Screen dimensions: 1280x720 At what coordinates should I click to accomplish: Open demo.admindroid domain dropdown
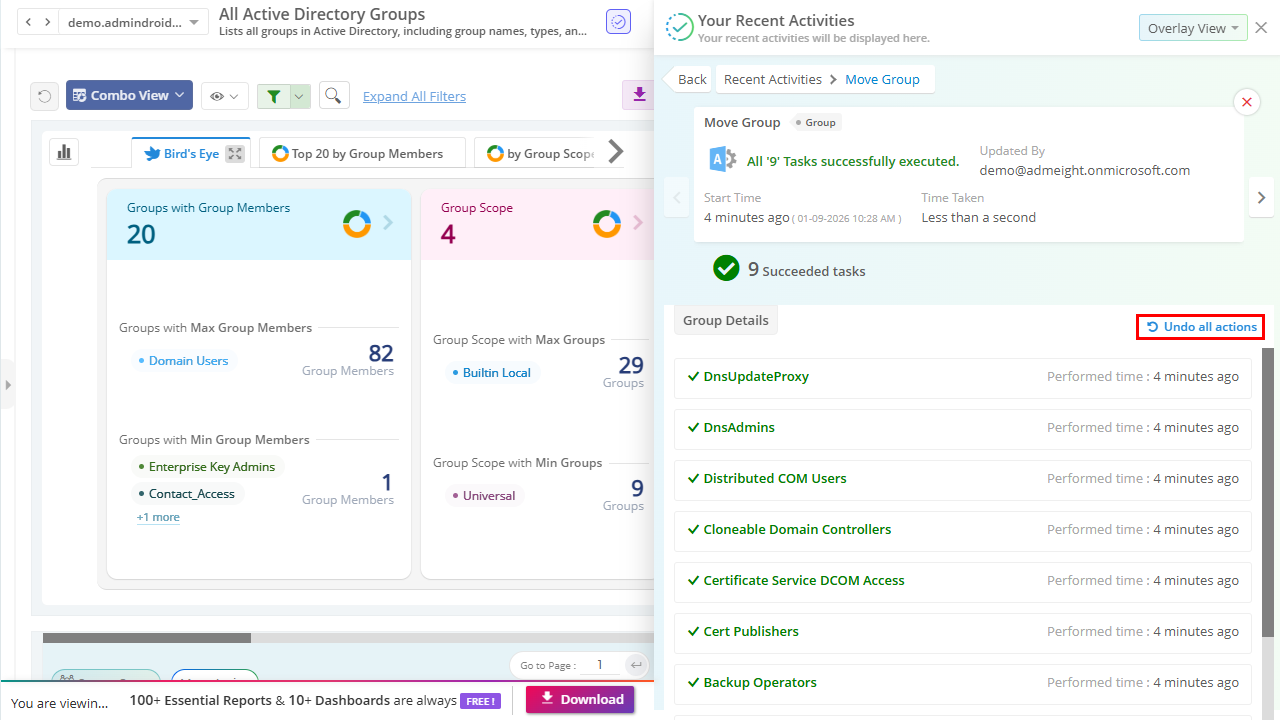tap(134, 22)
